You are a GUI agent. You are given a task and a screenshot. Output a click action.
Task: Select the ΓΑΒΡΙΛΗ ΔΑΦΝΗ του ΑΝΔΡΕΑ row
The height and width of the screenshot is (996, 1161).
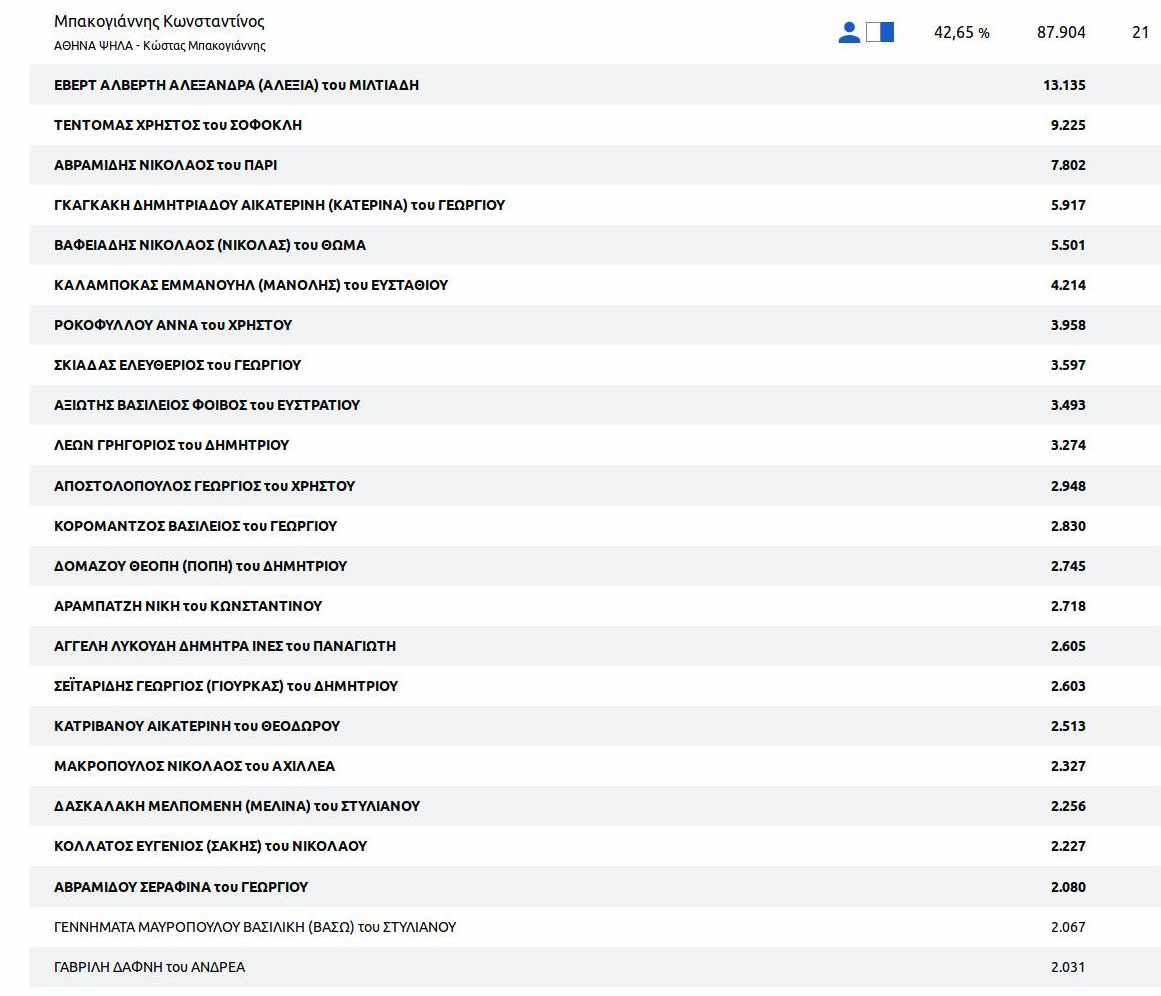tap(149, 967)
